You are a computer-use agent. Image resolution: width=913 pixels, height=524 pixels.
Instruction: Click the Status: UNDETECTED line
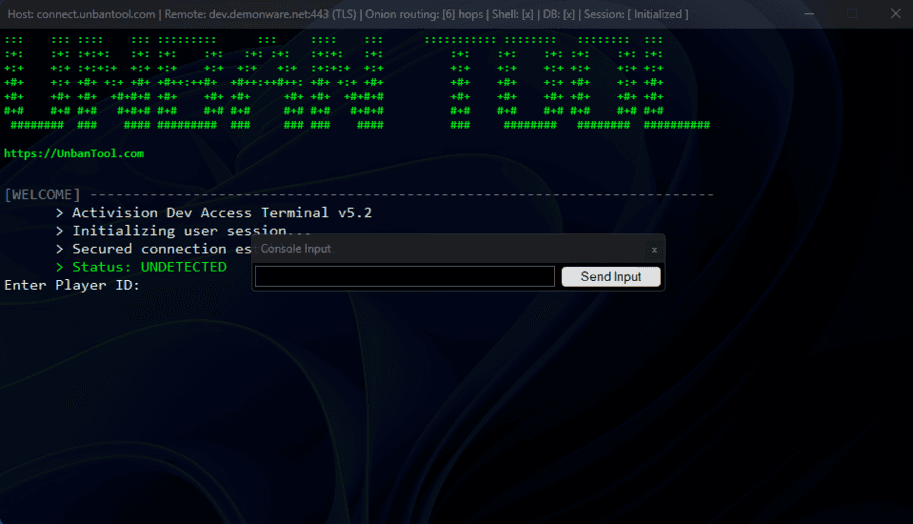[x=141, y=267]
